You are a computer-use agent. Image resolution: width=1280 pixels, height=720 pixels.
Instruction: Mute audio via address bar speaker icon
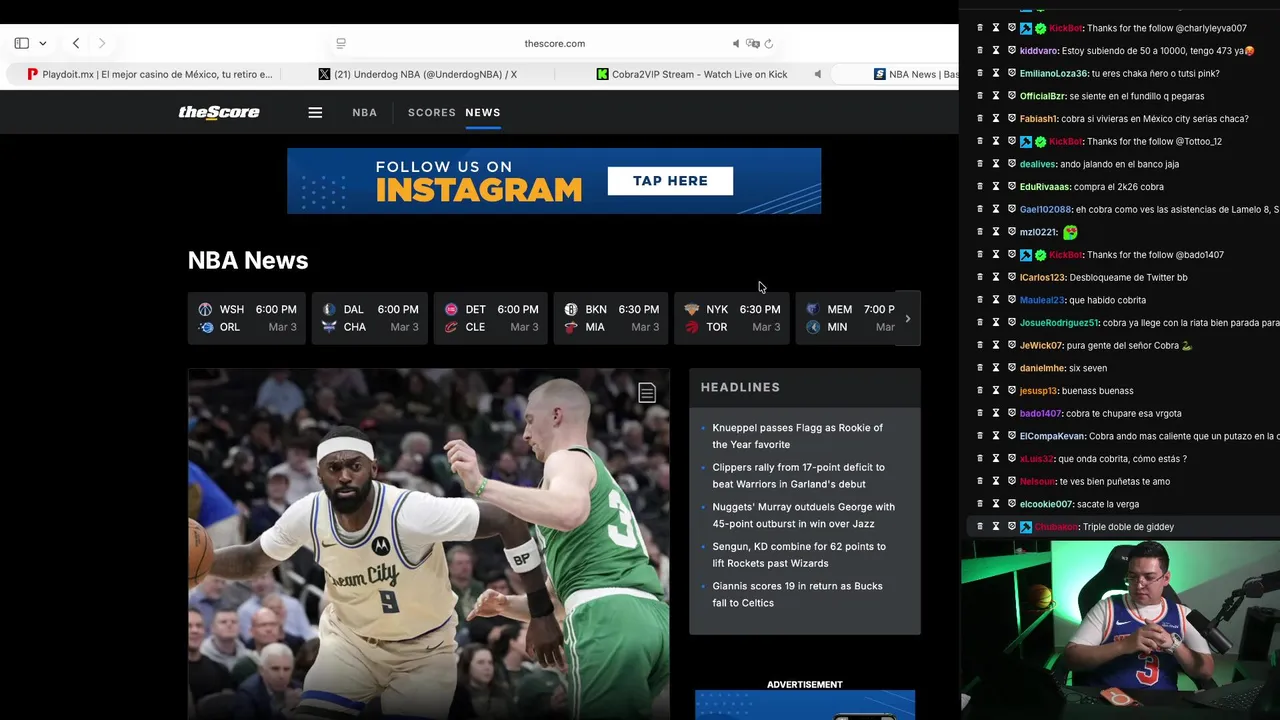[x=736, y=43]
